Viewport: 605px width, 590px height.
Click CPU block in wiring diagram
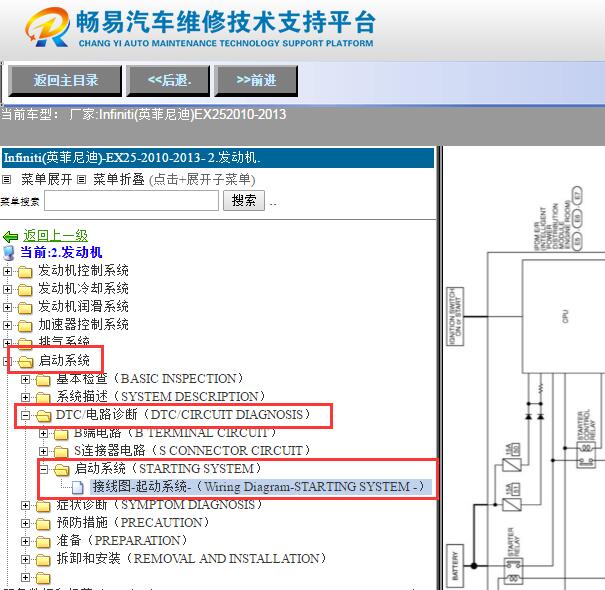tap(565, 316)
